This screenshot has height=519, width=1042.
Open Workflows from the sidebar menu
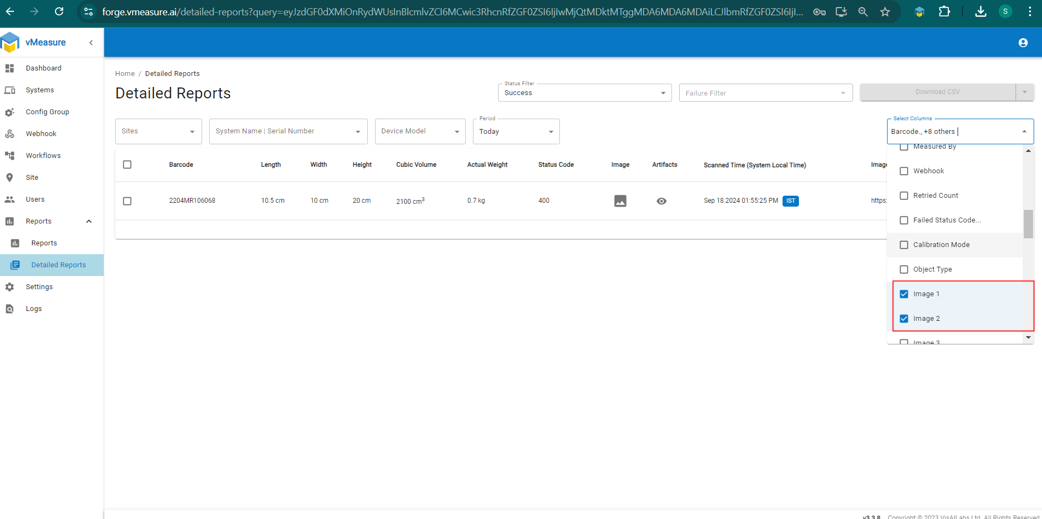point(43,155)
